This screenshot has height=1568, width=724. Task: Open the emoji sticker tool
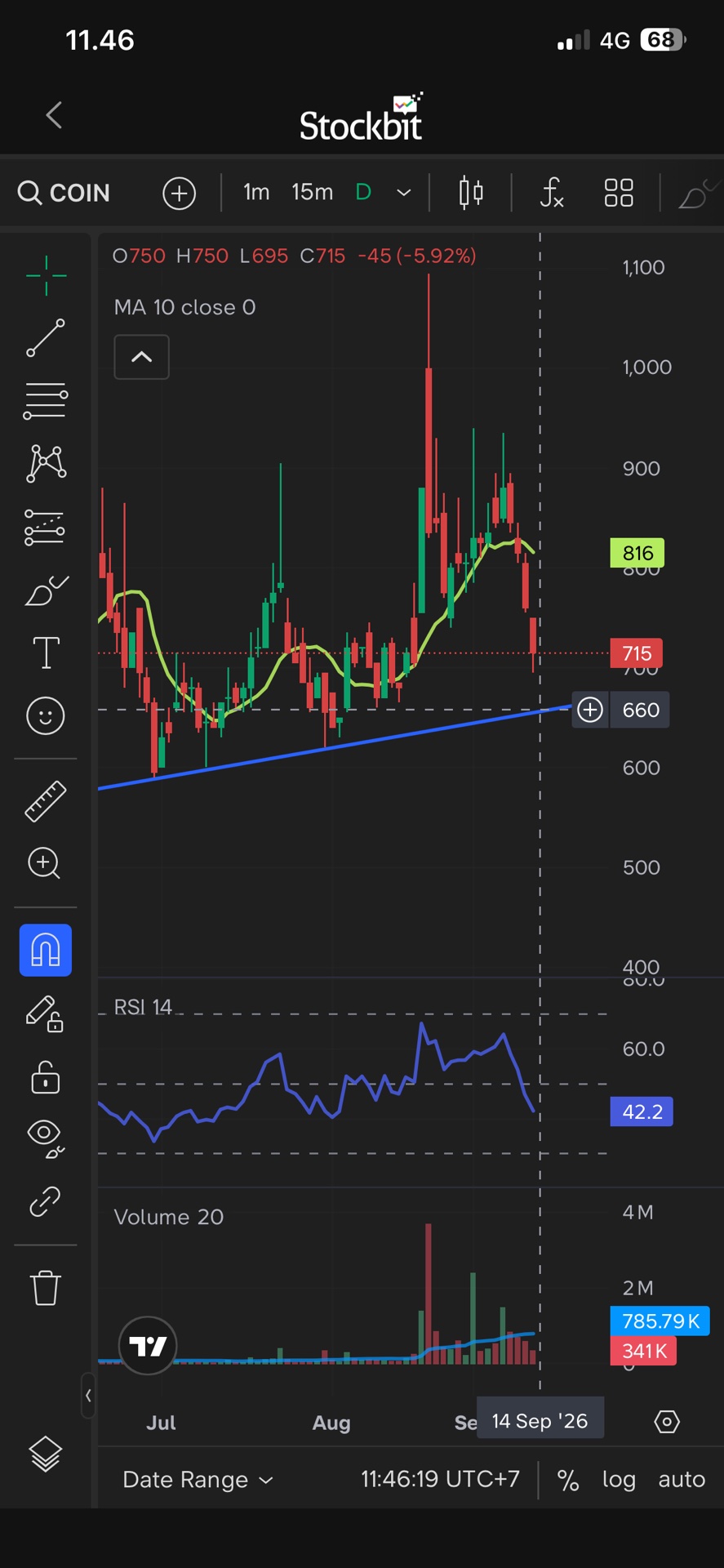(x=46, y=716)
